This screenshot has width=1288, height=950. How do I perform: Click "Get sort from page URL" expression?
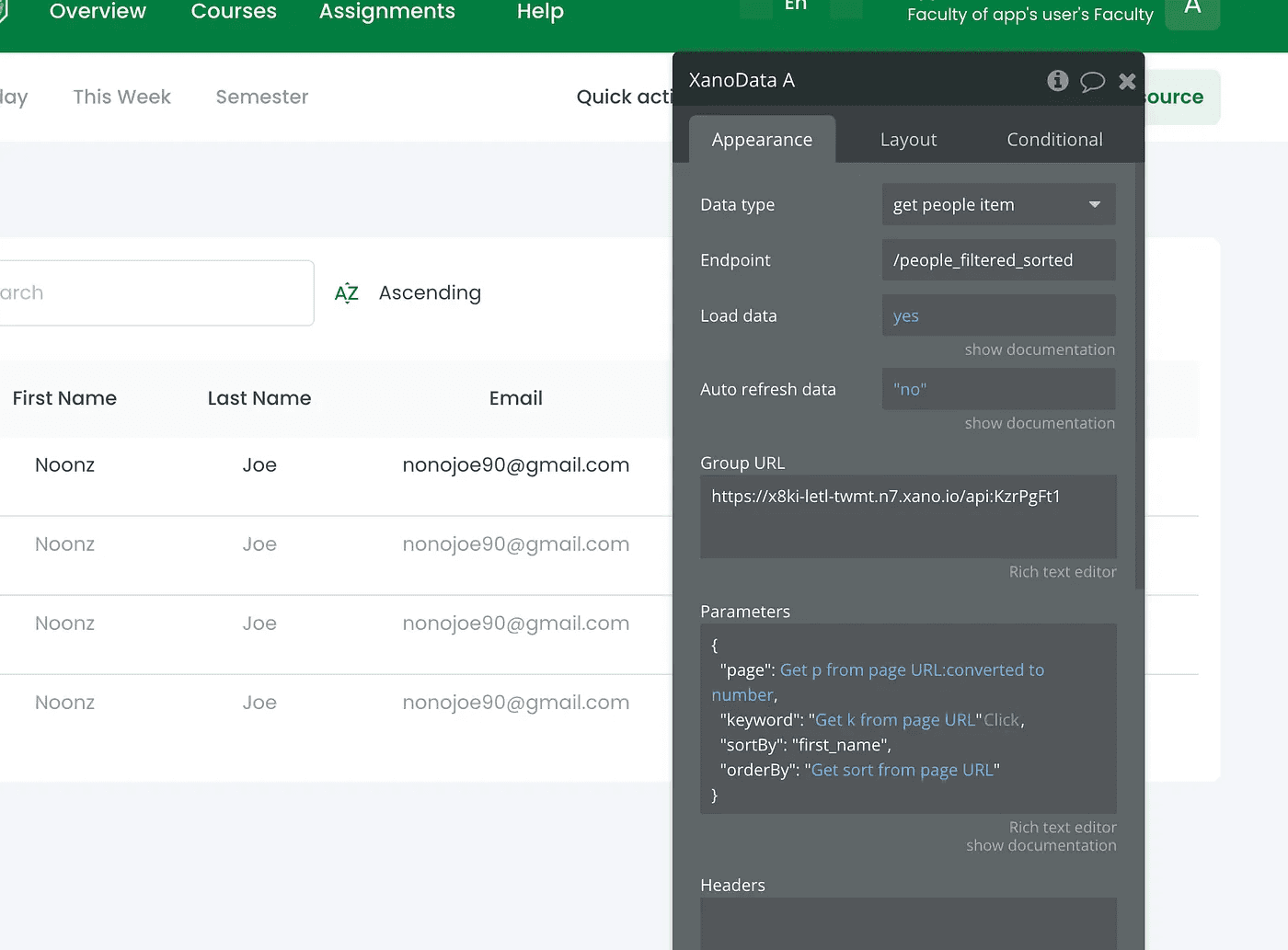(902, 770)
